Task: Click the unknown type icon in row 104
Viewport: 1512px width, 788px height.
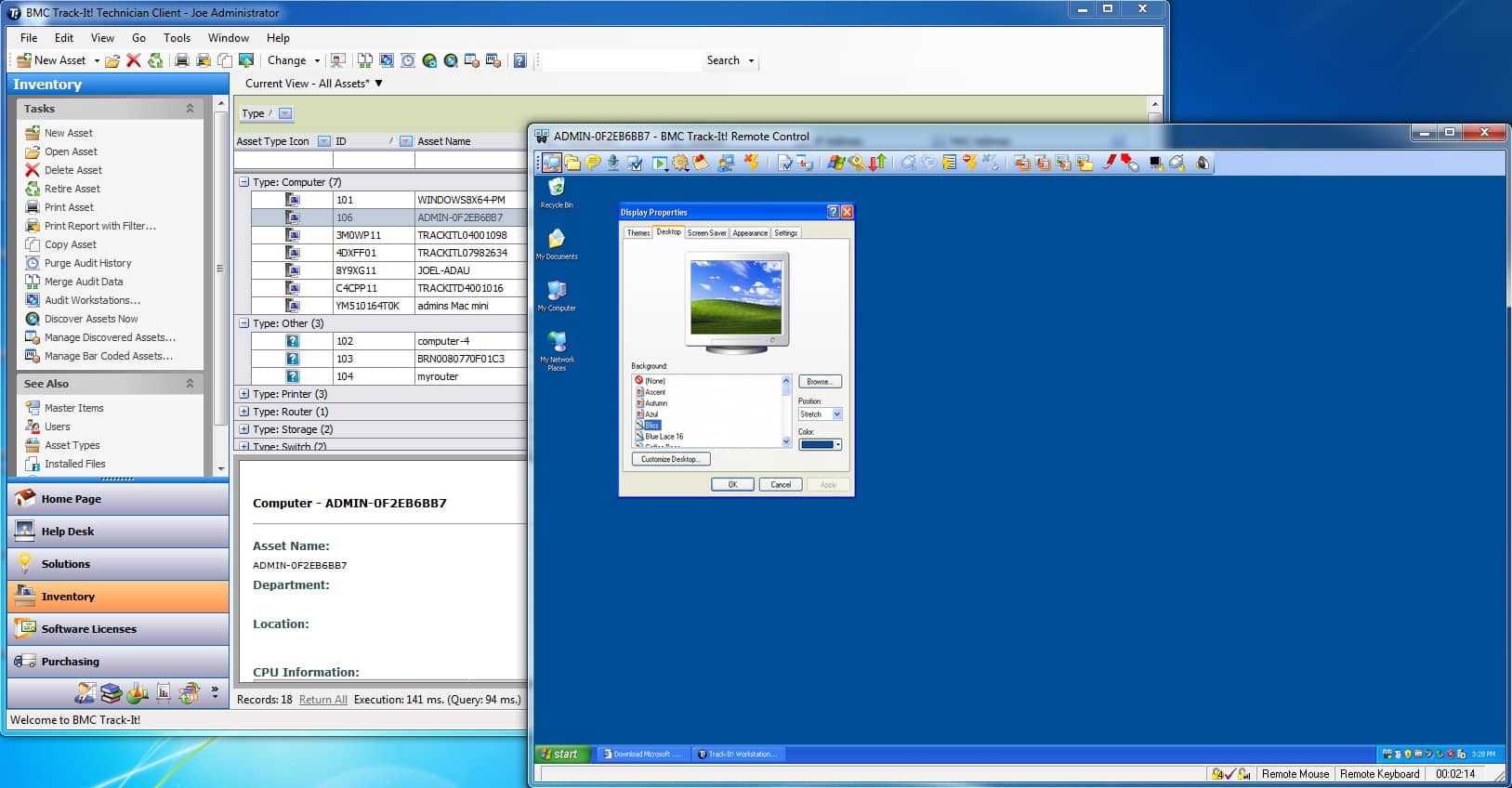Action: pyautogui.click(x=293, y=376)
